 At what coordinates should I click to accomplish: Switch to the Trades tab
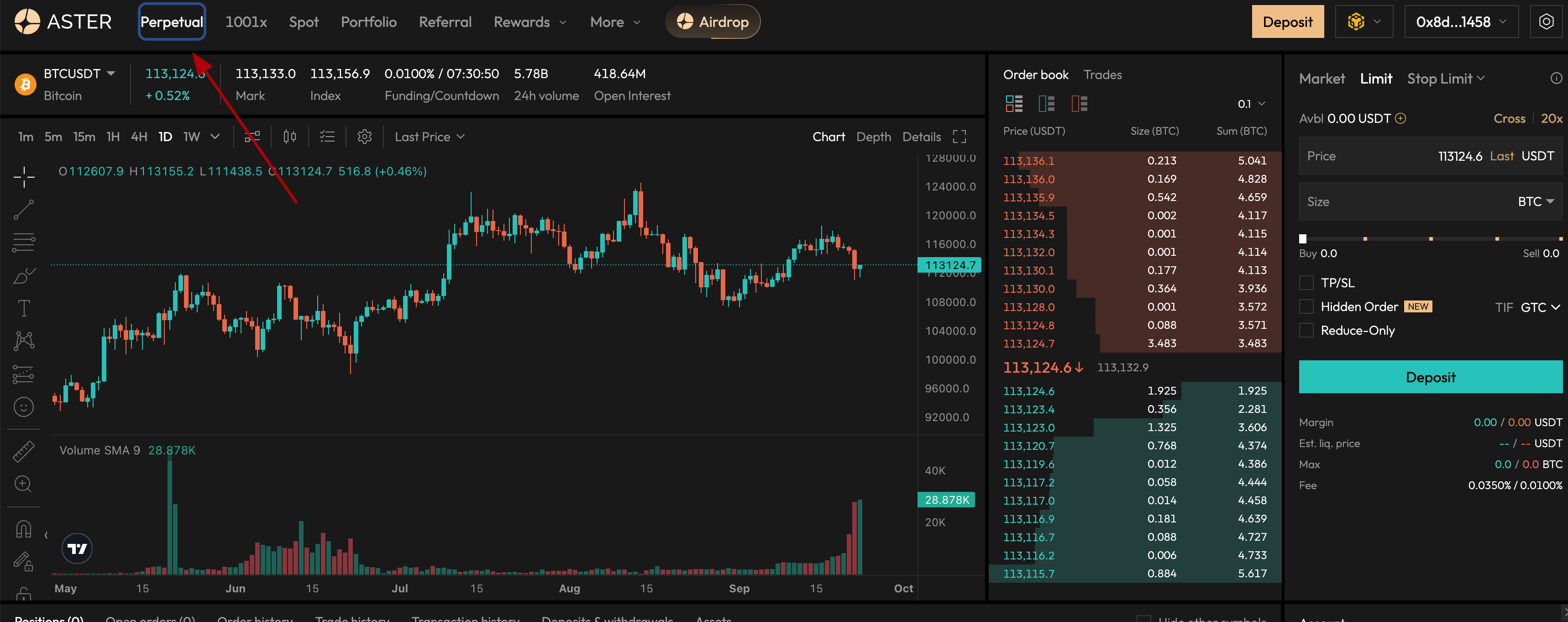[x=1102, y=75]
